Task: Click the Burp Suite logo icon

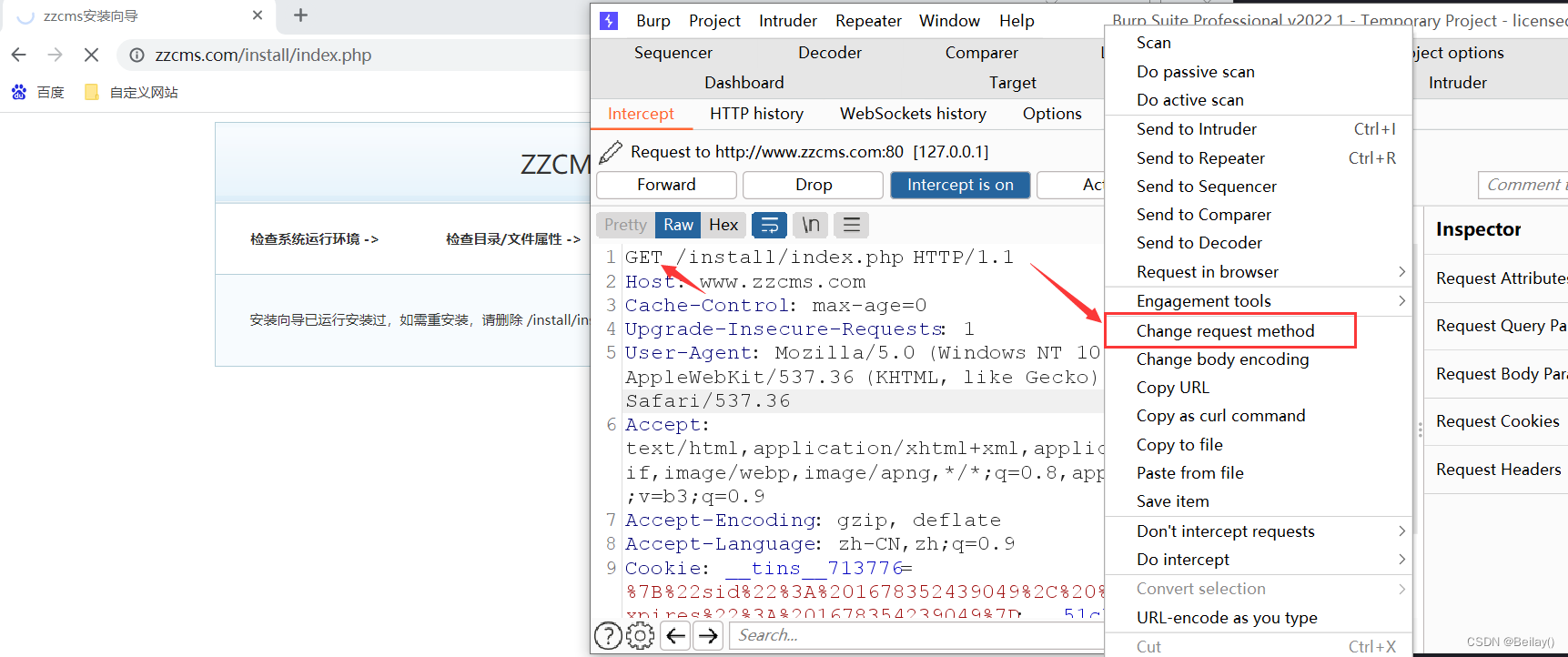Action: (610, 21)
